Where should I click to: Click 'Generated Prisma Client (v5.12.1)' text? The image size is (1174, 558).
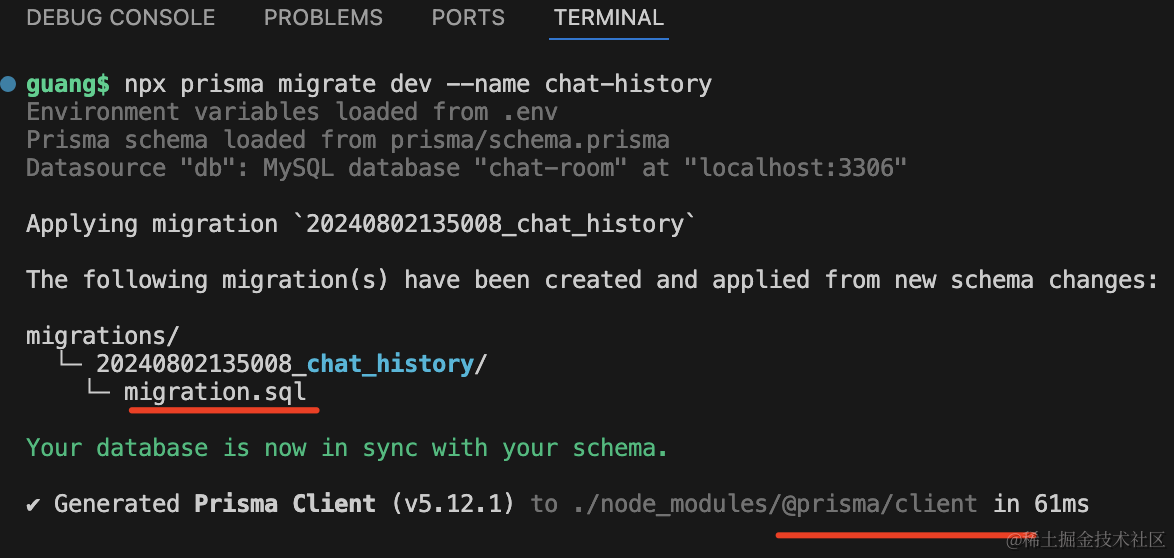284,504
